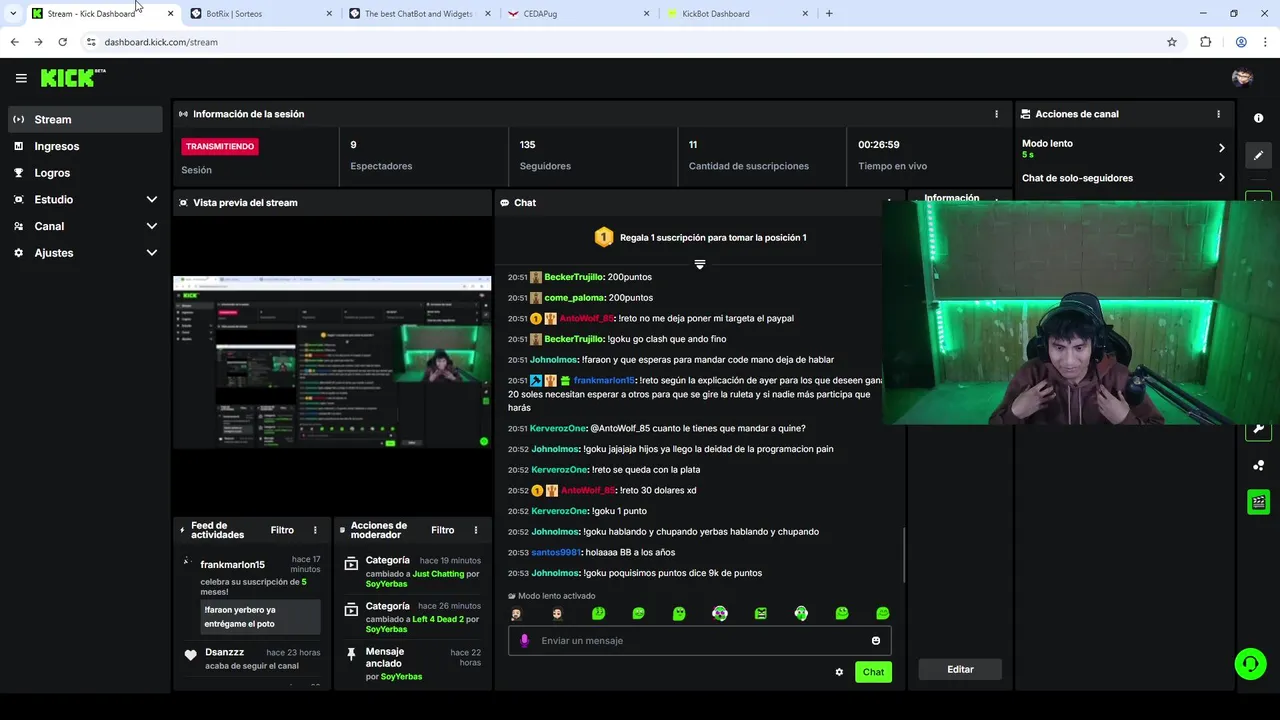
Task: Click the pencil edit icon in right rail
Action: [x=1258, y=155]
